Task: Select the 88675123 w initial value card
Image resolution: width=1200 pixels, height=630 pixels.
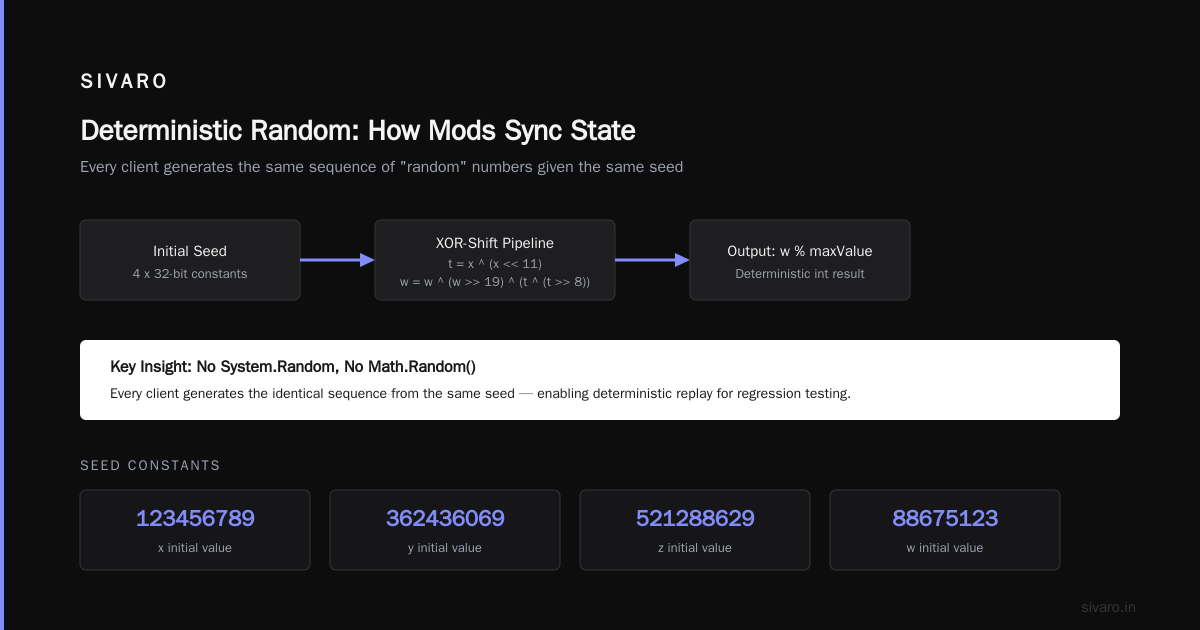Action: coord(945,530)
